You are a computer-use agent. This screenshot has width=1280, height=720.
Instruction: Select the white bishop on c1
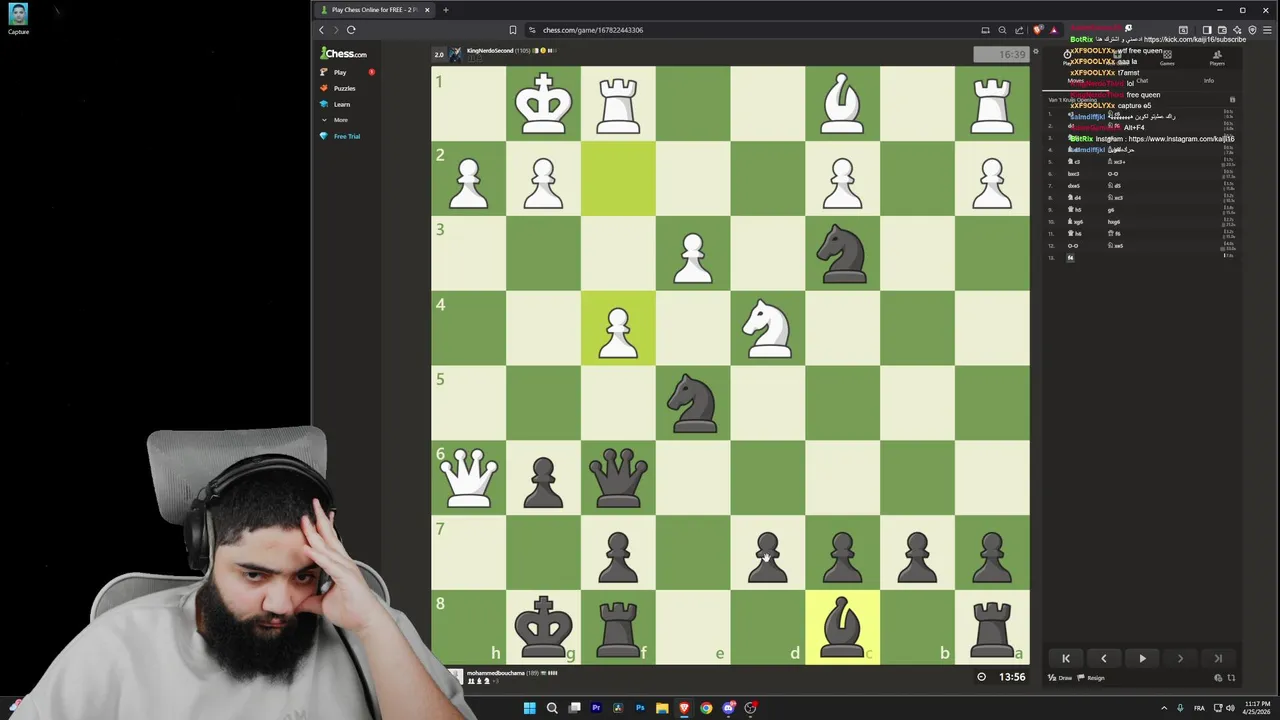(x=842, y=104)
